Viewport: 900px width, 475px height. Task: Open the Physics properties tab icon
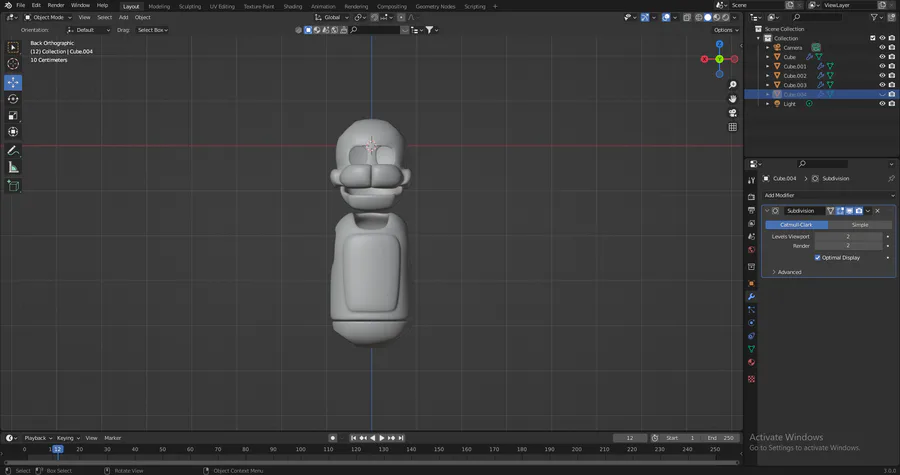pyautogui.click(x=751, y=323)
